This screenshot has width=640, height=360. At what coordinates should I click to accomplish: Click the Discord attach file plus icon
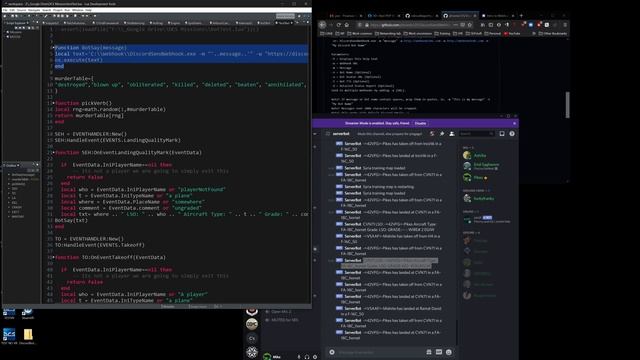[332, 352]
